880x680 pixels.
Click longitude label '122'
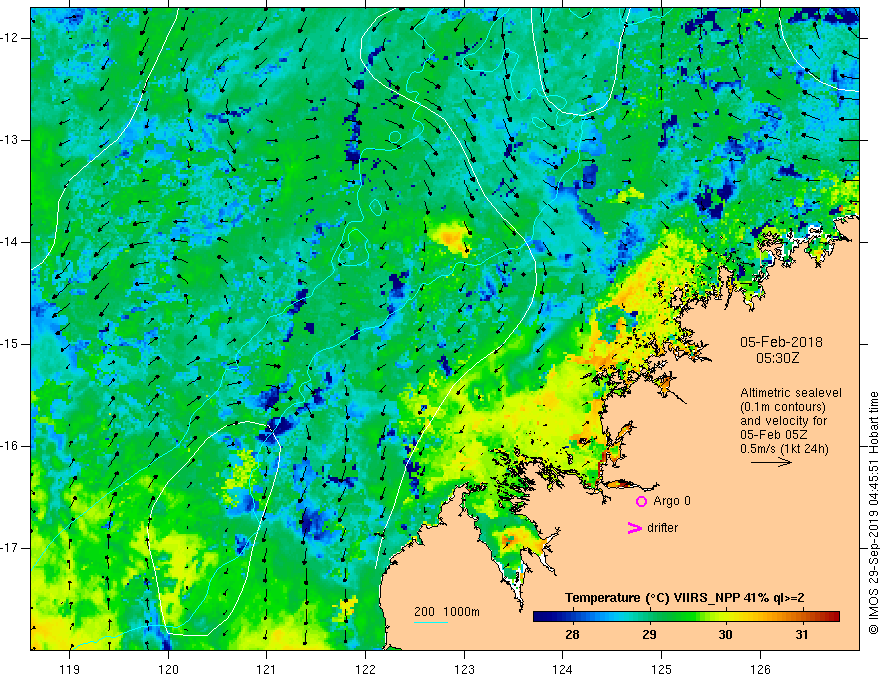click(x=365, y=669)
